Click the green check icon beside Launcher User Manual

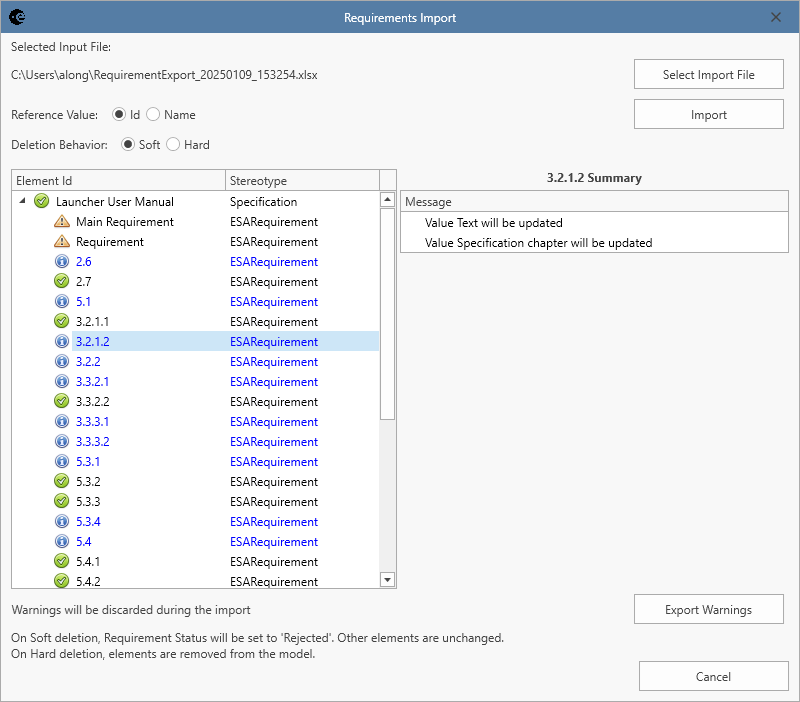pos(41,201)
